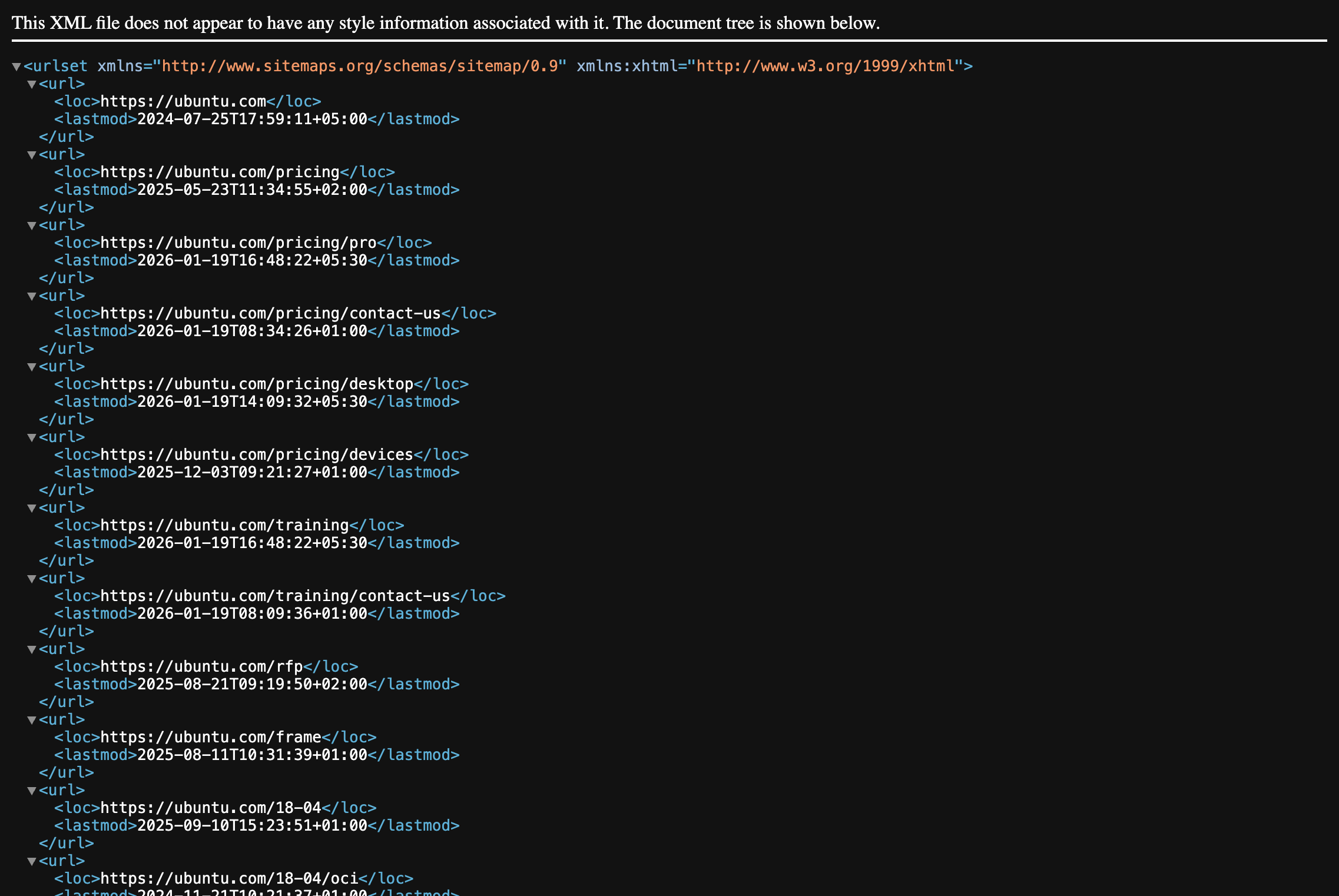Collapse the url entry for training/contact-us
This screenshot has width=1339, height=896.
click(31, 578)
